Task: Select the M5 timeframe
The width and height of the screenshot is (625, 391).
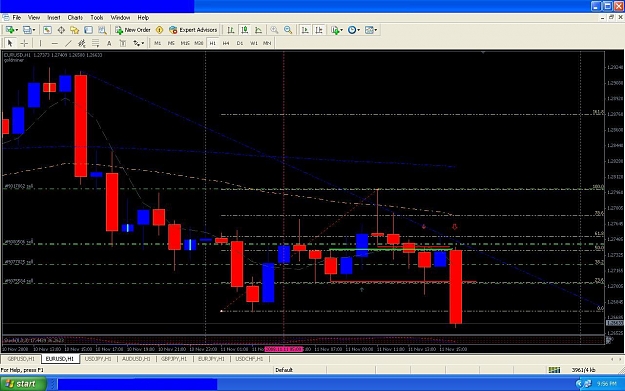Action: point(171,43)
